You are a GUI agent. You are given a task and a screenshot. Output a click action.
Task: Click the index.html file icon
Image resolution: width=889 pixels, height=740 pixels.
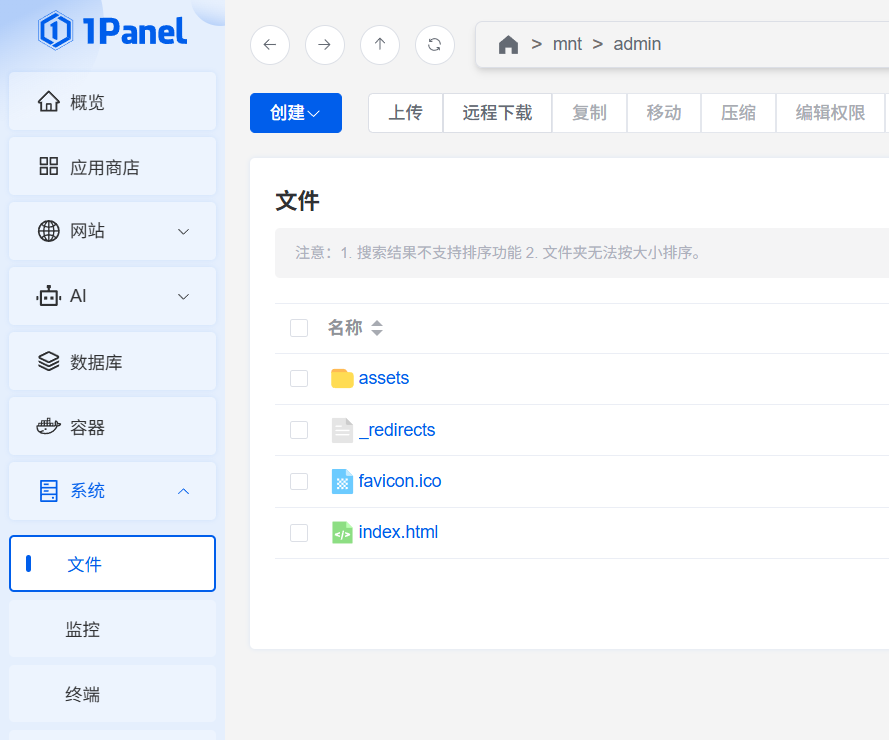coord(342,532)
